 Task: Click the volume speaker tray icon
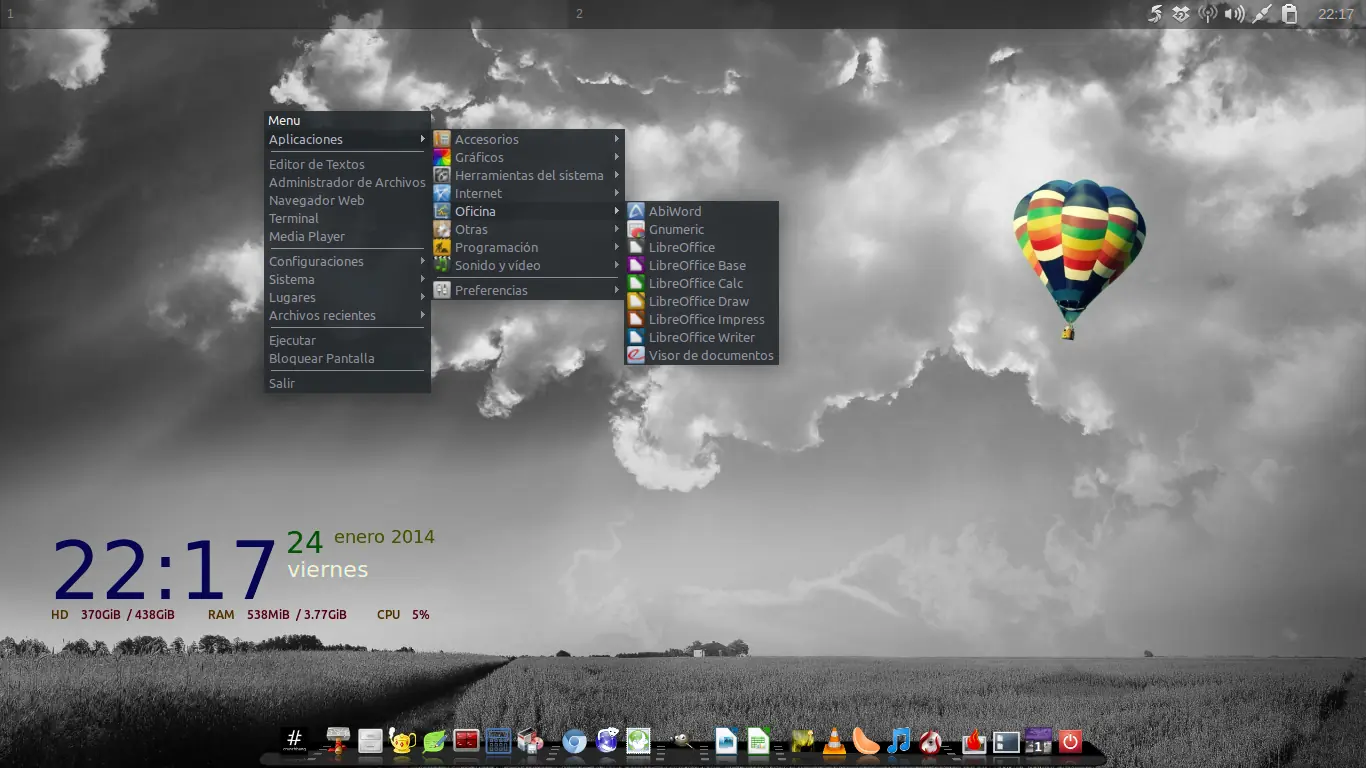pyautogui.click(x=1235, y=14)
